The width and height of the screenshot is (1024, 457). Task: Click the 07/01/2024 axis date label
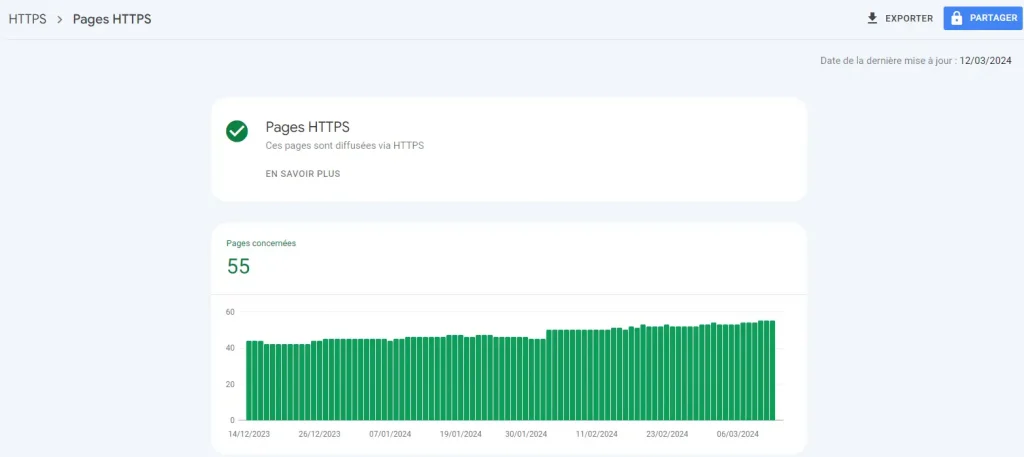point(390,434)
